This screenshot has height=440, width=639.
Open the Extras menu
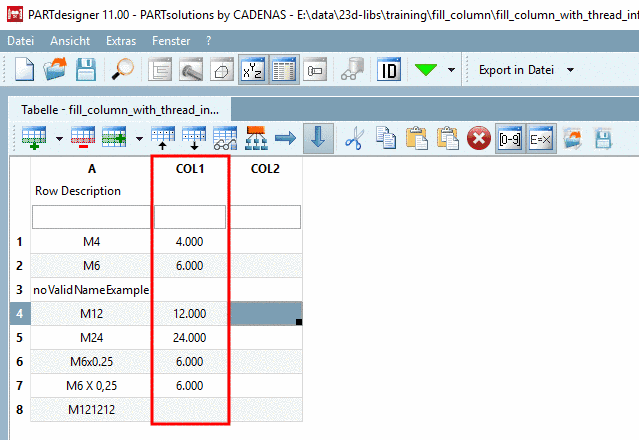click(121, 41)
